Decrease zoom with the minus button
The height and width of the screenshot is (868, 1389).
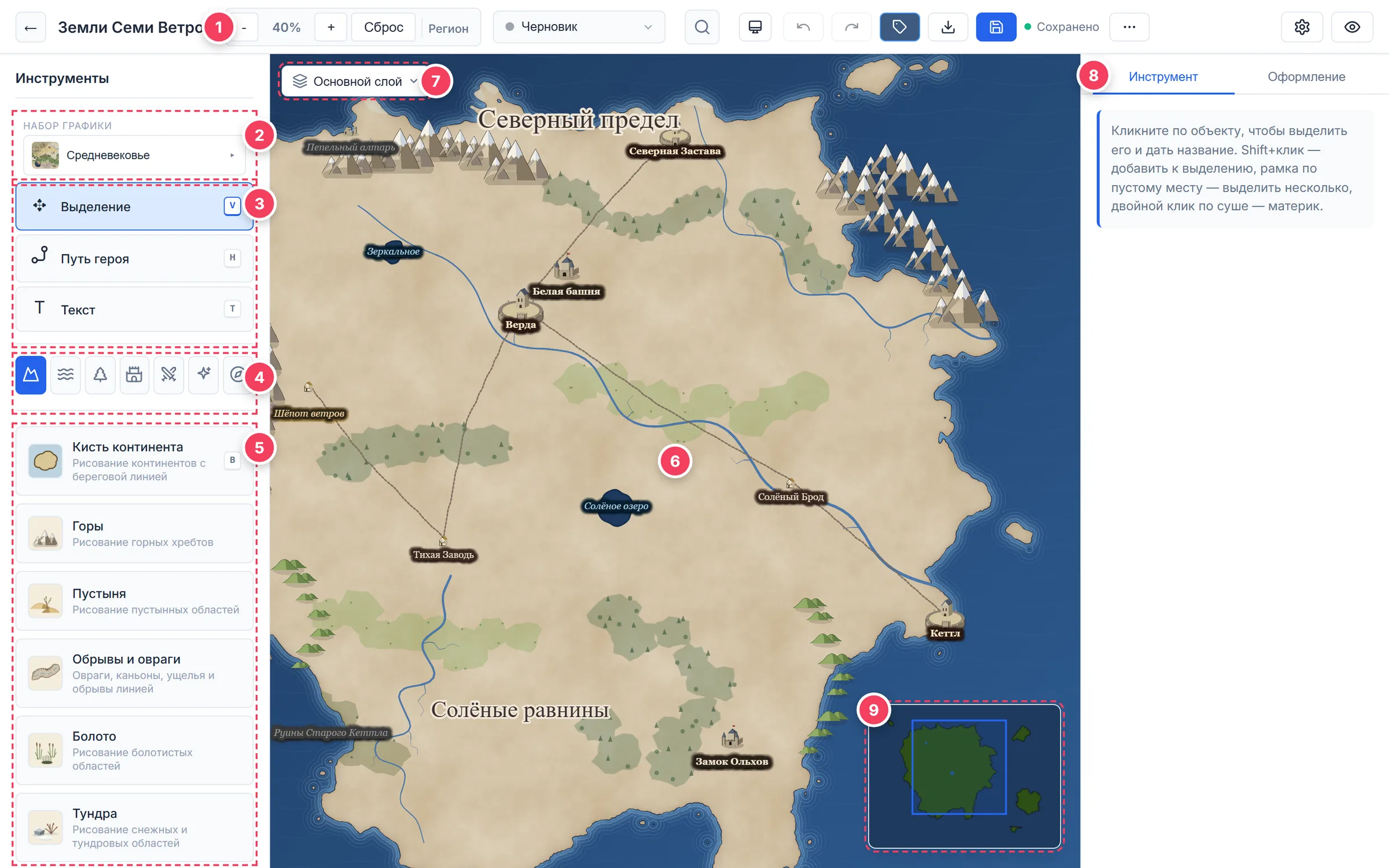244,27
